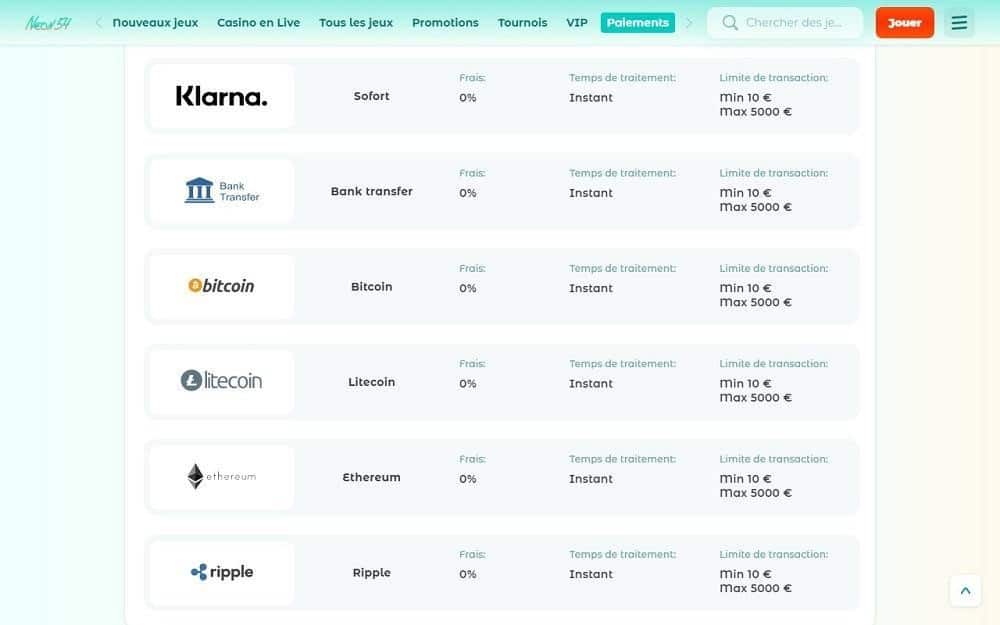Click Instant in the Sofort row

click(x=591, y=98)
